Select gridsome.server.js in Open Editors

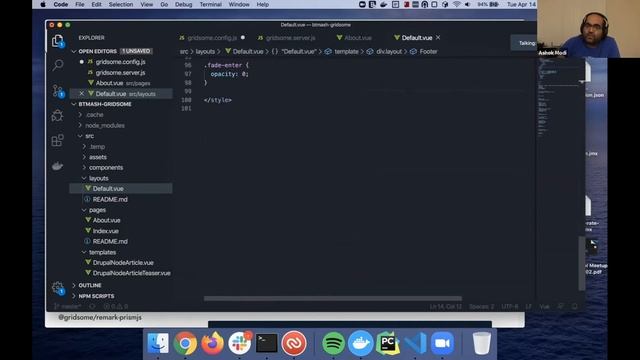coord(121,73)
